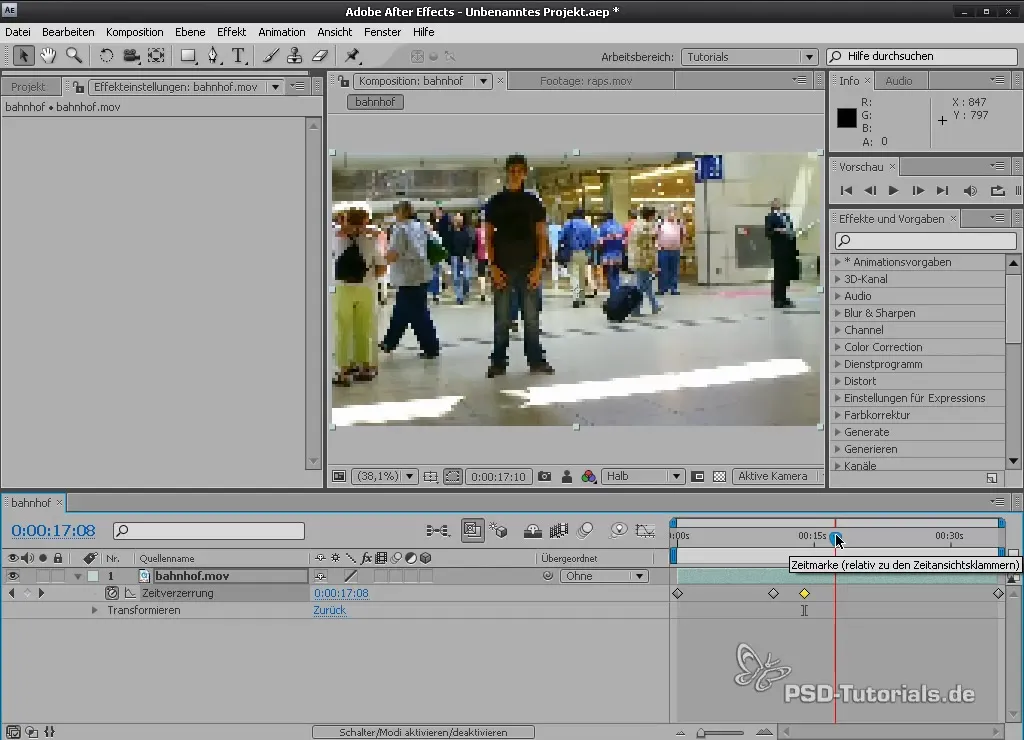The image size is (1024, 740).
Task: Click the yellow selected Zeitverzerrung keyframe
Action: coord(804,594)
